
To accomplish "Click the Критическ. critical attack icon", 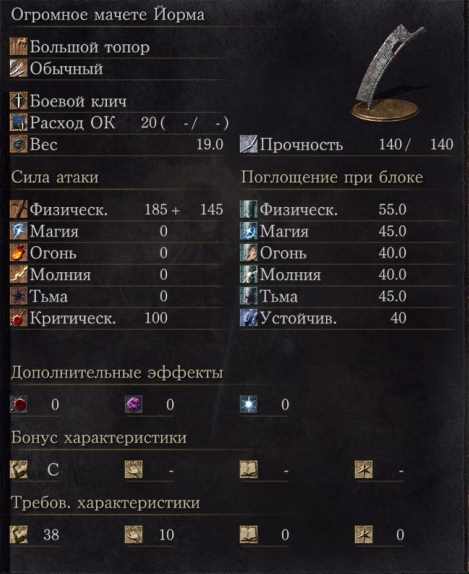I will point(18,318).
